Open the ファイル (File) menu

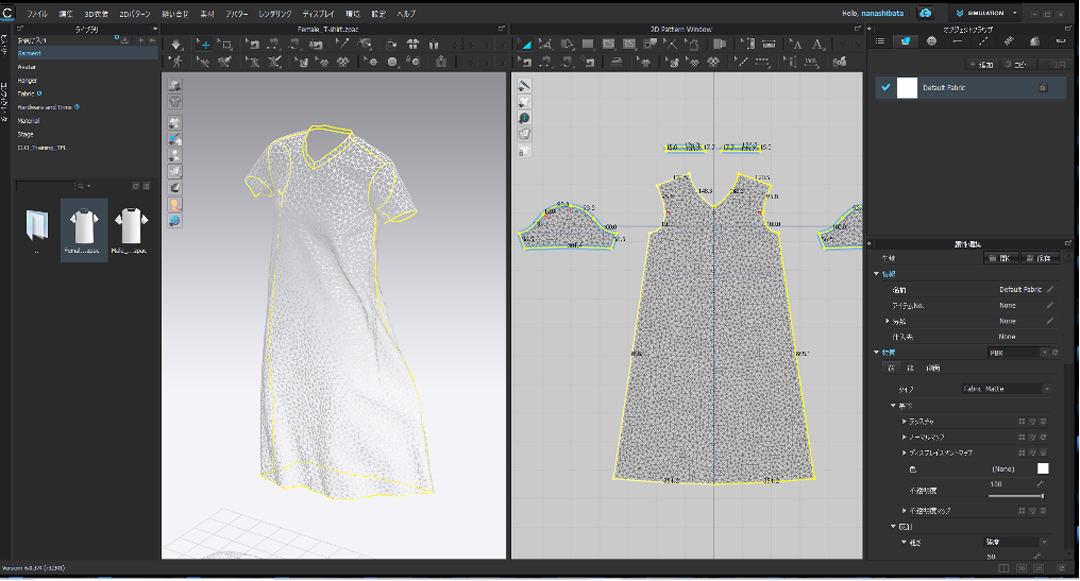pyautogui.click(x=37, y=14)
